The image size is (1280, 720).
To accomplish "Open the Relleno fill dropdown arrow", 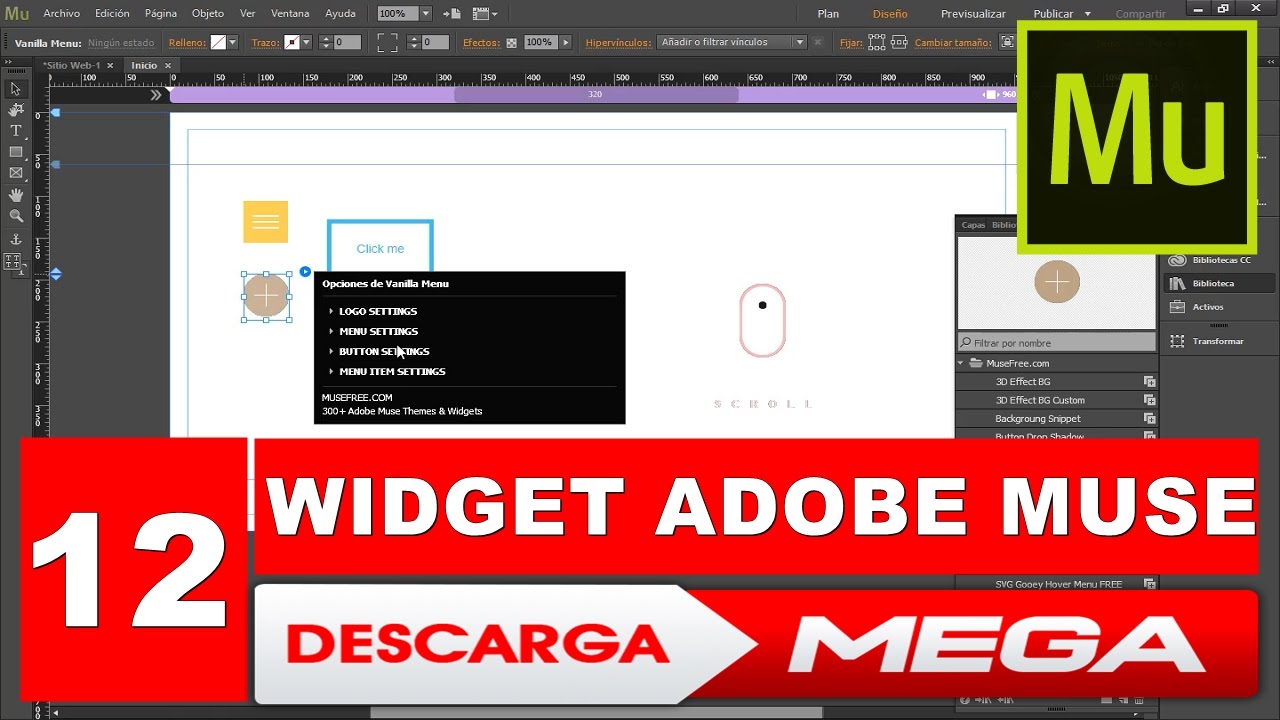I will click(233, 43).
